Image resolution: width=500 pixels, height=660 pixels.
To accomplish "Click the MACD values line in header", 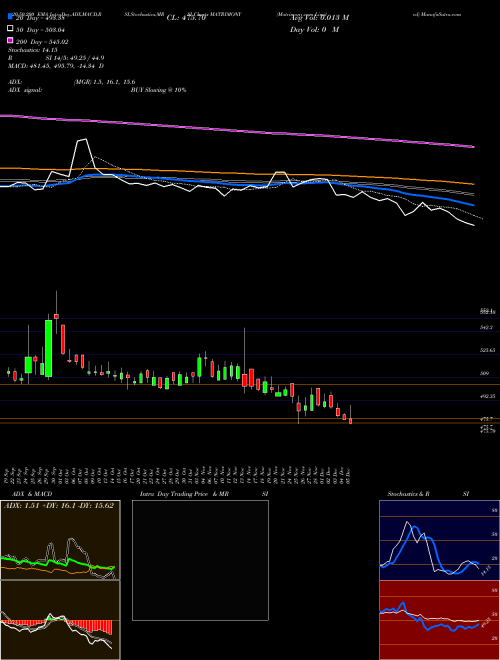I will 56,66.
